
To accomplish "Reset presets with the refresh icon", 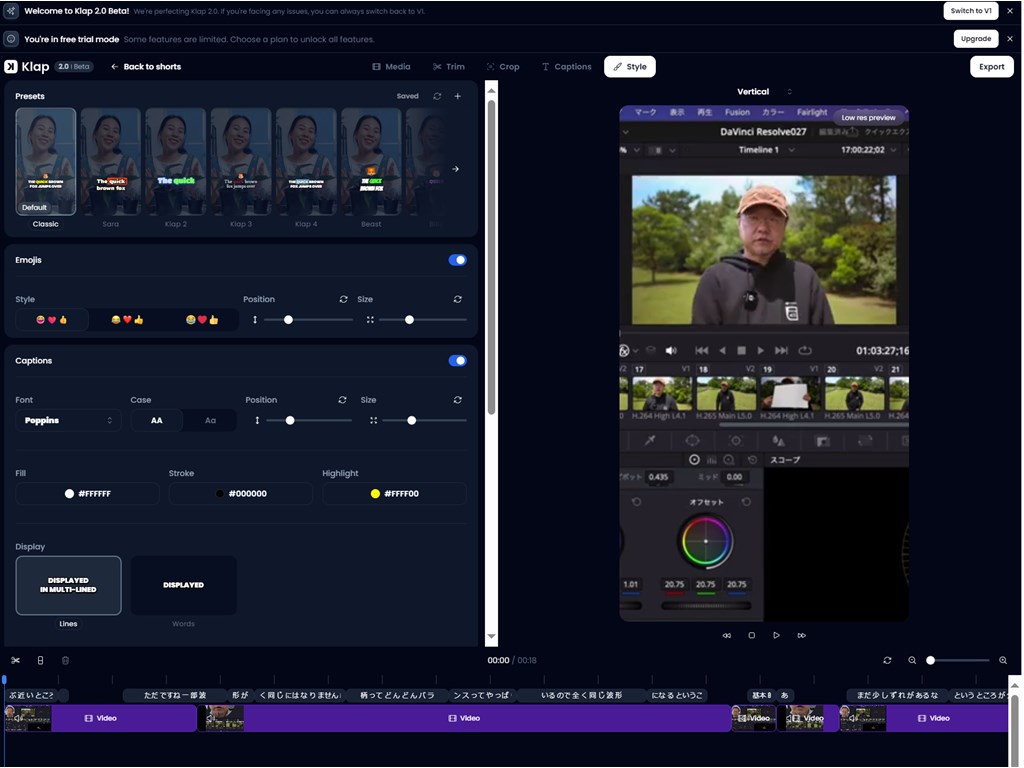I will click(437, 96).
